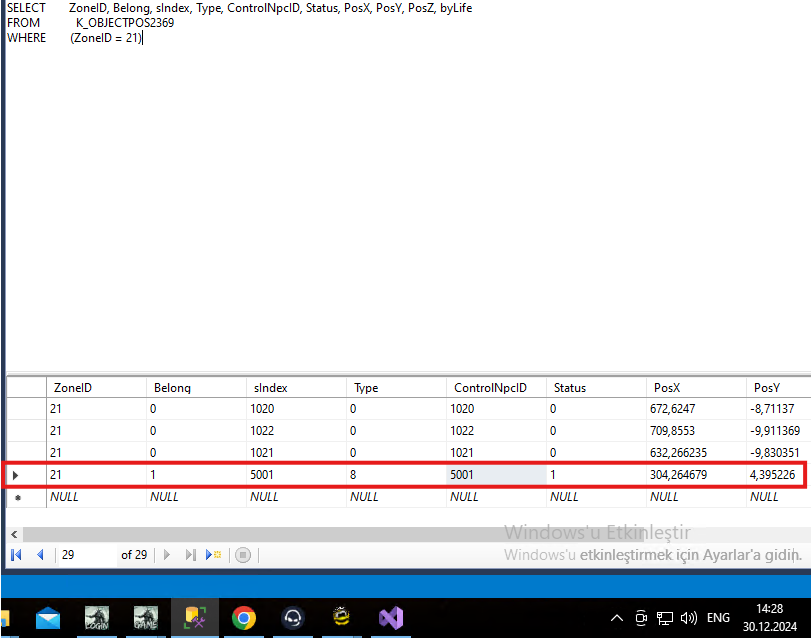Open the LOGIN app taskbar icon

coord(97,618)
